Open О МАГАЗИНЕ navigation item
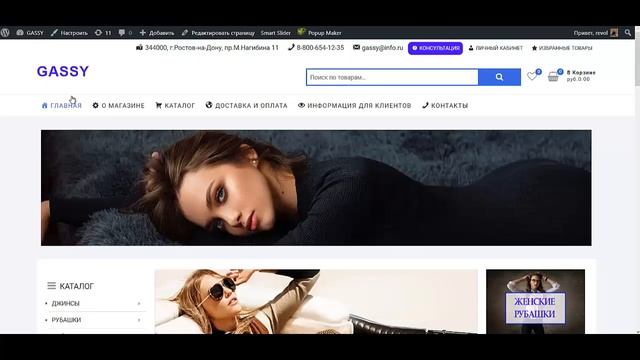 (118, 105)
